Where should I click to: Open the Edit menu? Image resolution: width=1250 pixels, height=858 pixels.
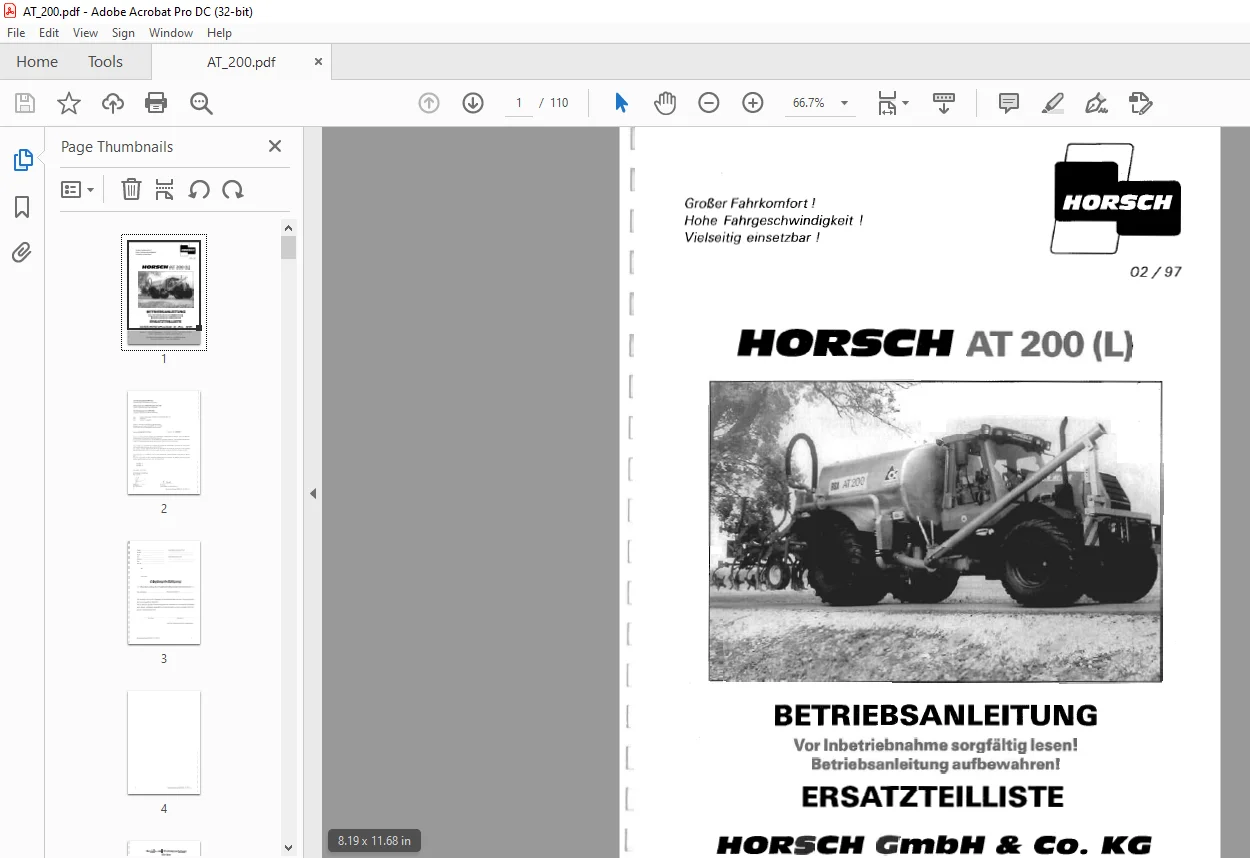point(49,33)
